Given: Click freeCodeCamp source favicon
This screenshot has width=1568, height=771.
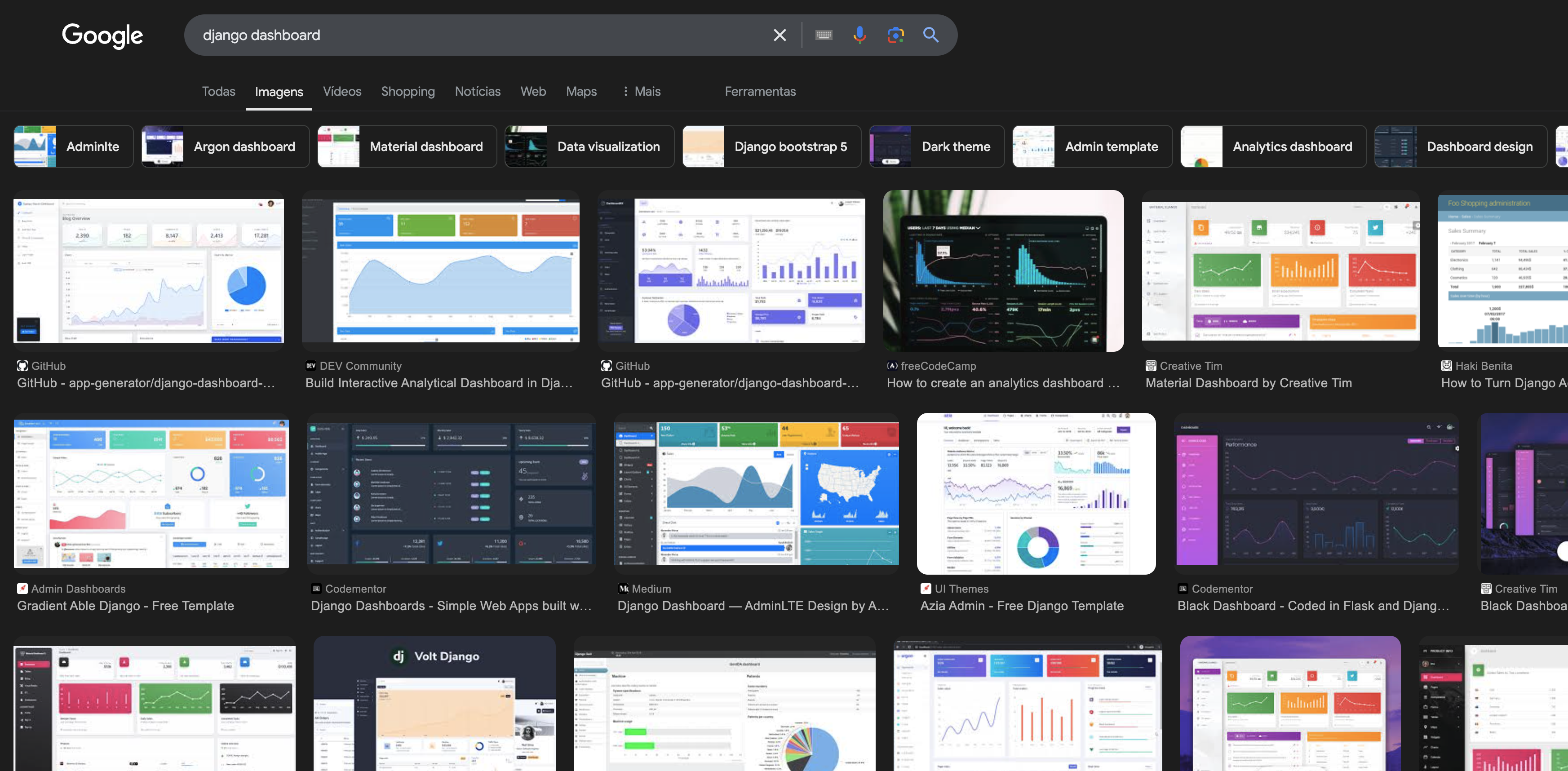Looking at the screenshot, I should click(892, 366).
